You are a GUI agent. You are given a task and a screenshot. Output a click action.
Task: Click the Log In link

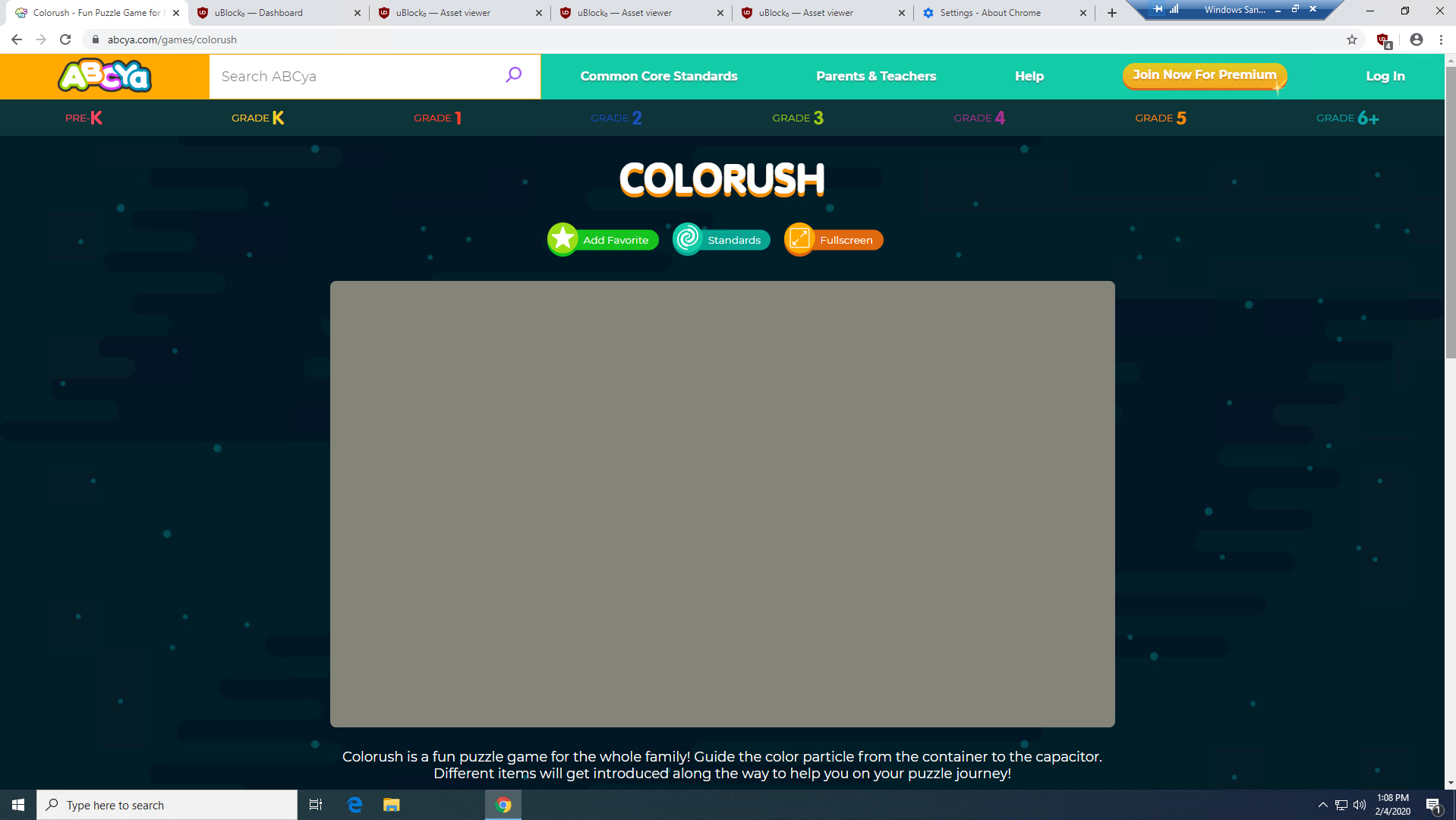click(x=1385, y=76)
